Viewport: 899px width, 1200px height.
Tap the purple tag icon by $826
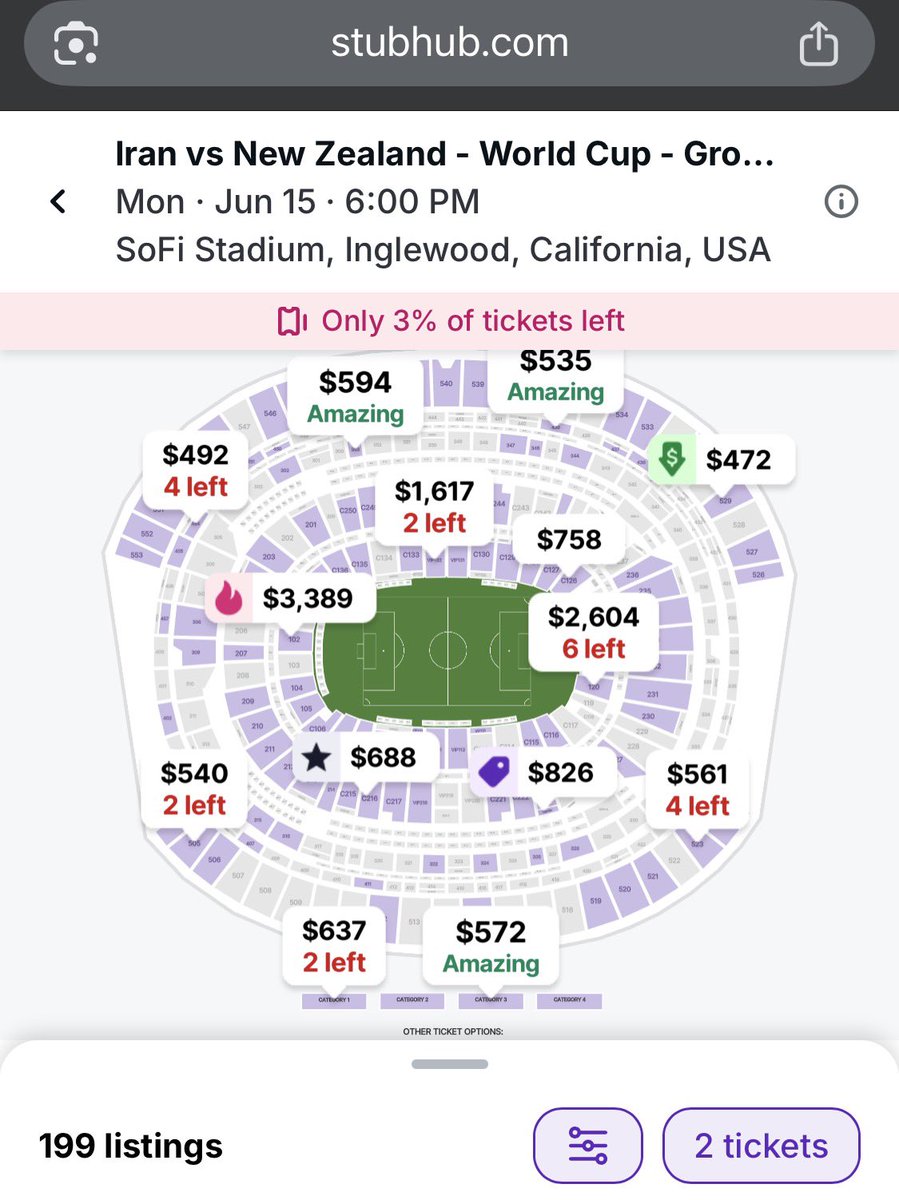pyautogui.click(x=494, y=773)
